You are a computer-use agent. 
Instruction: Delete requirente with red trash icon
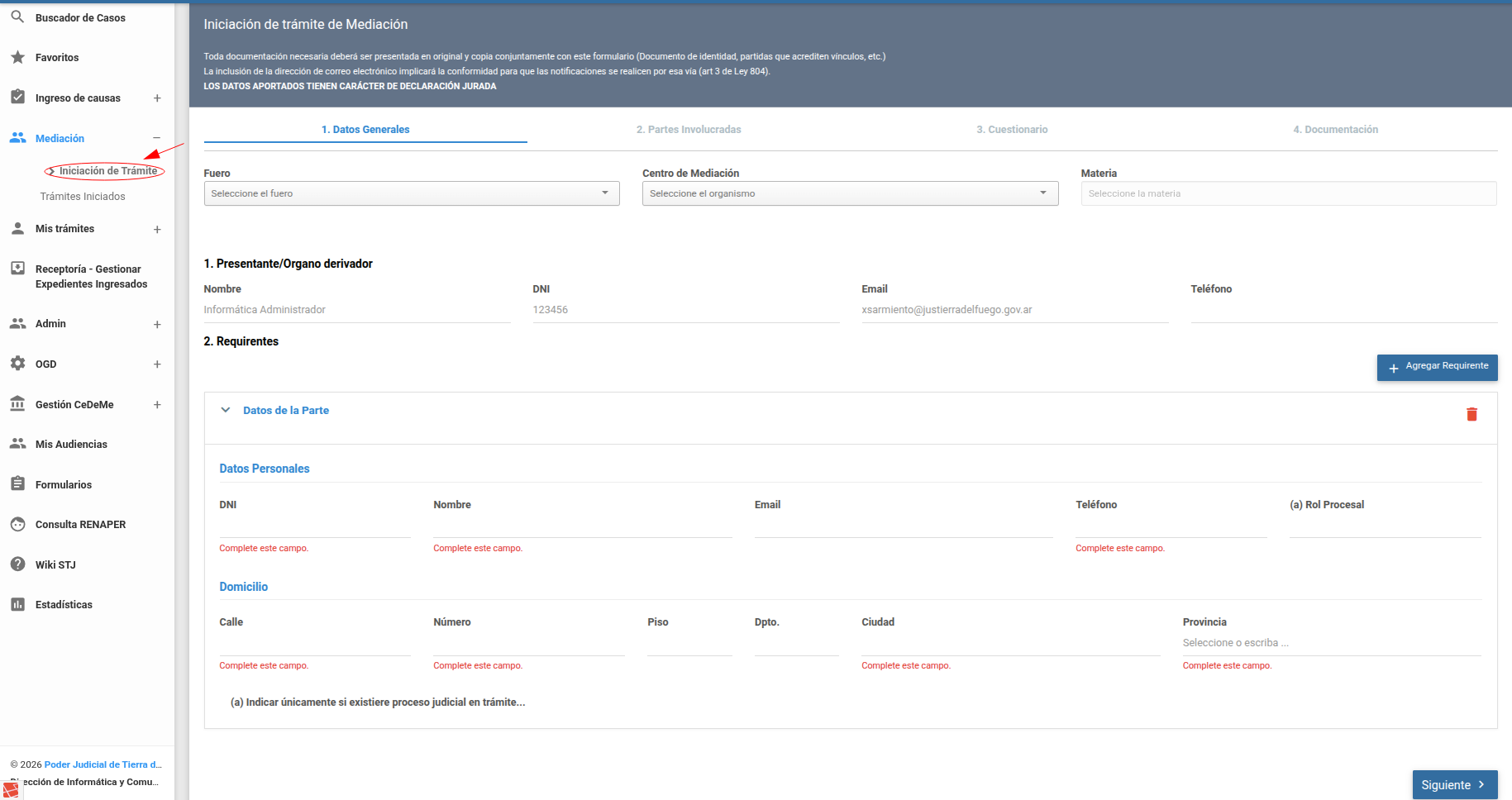pyautogui.click(x=1471, y=414)
